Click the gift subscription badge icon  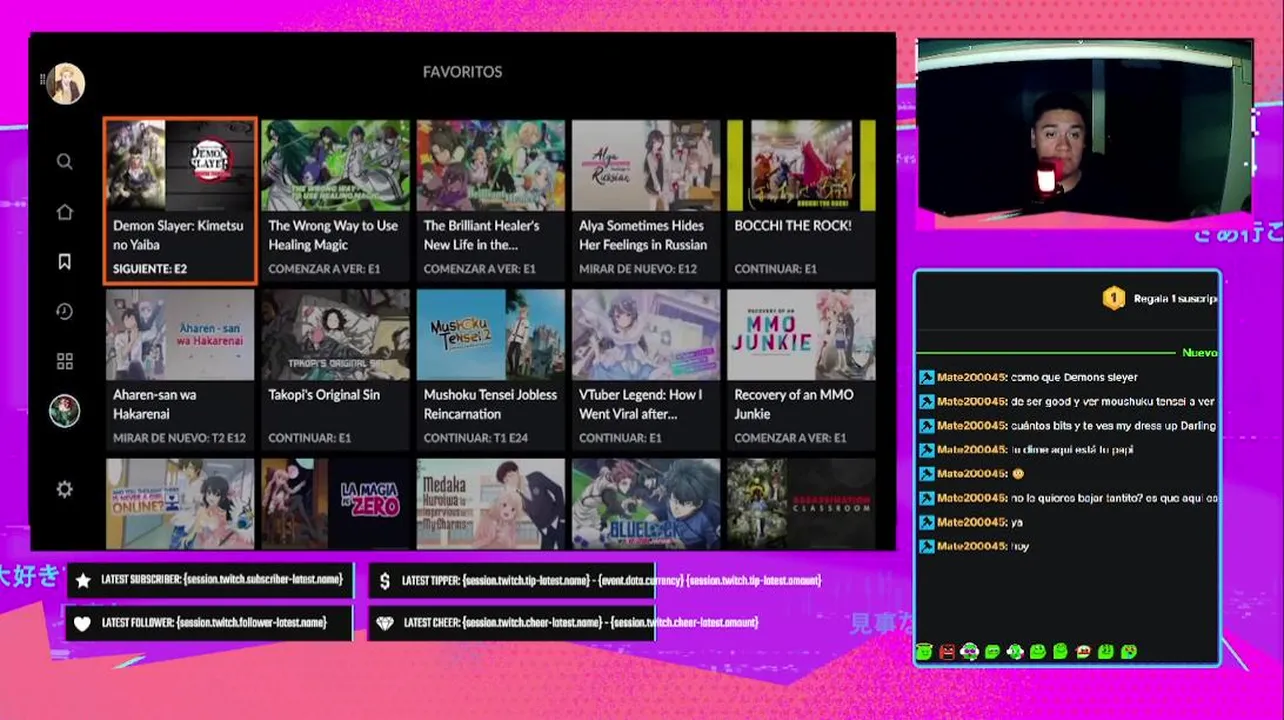pyautogui.click(x=1114, y=298)
